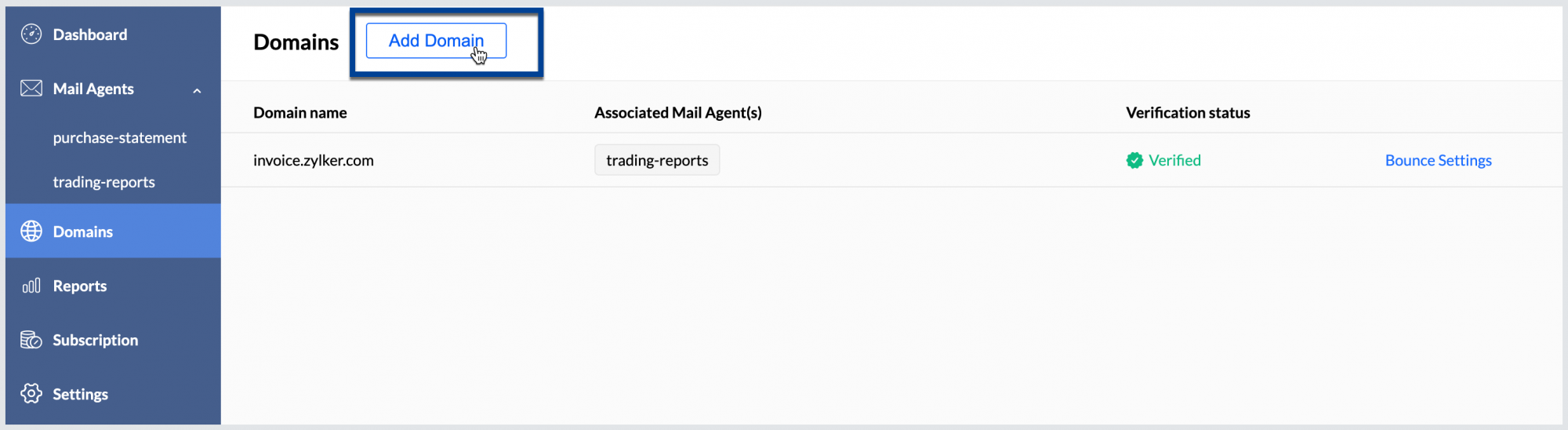Select trading-reports in the sidebar
Image resolution: width=1568 pixels, height=430 pixels.
tap(104, 182)
